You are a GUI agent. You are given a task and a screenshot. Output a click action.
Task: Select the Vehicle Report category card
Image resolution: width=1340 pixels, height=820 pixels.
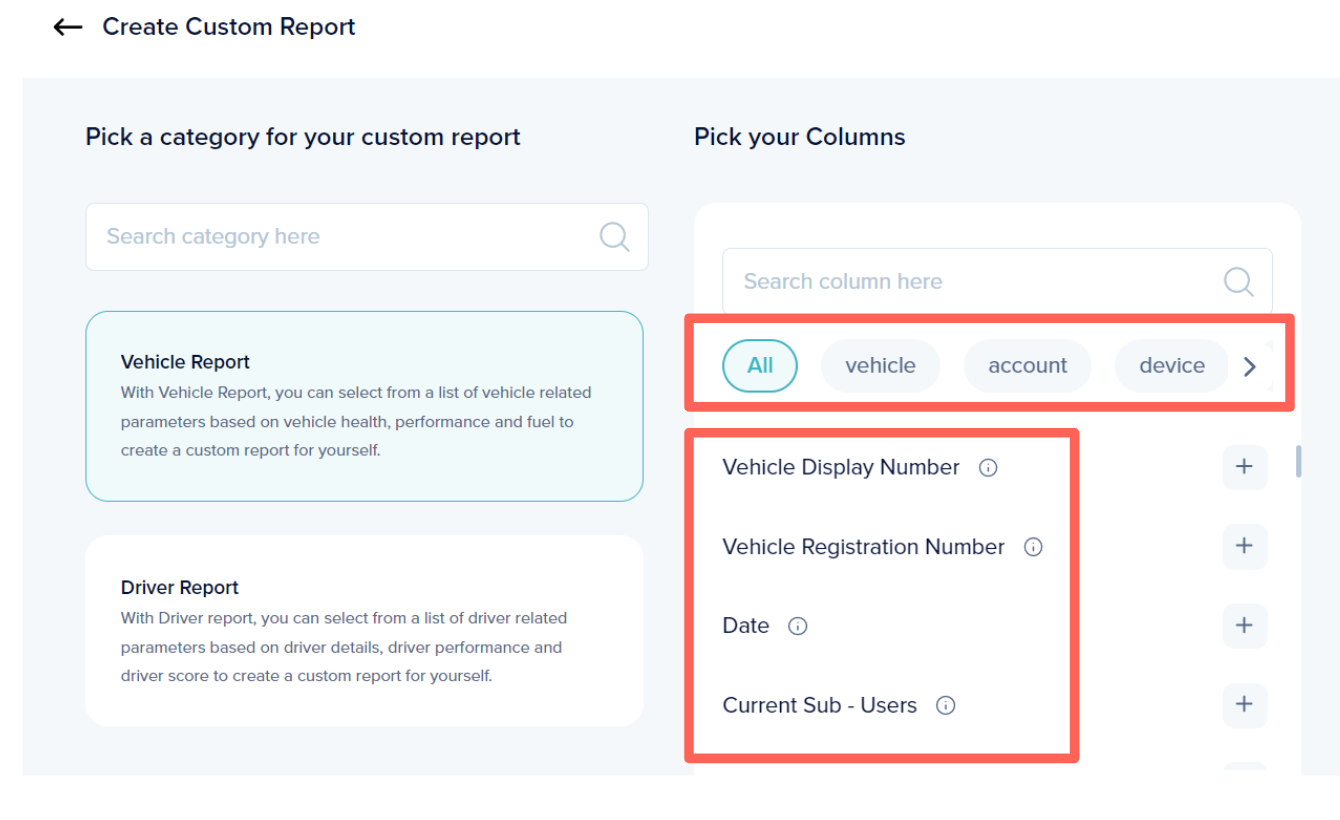click(364, 406)
